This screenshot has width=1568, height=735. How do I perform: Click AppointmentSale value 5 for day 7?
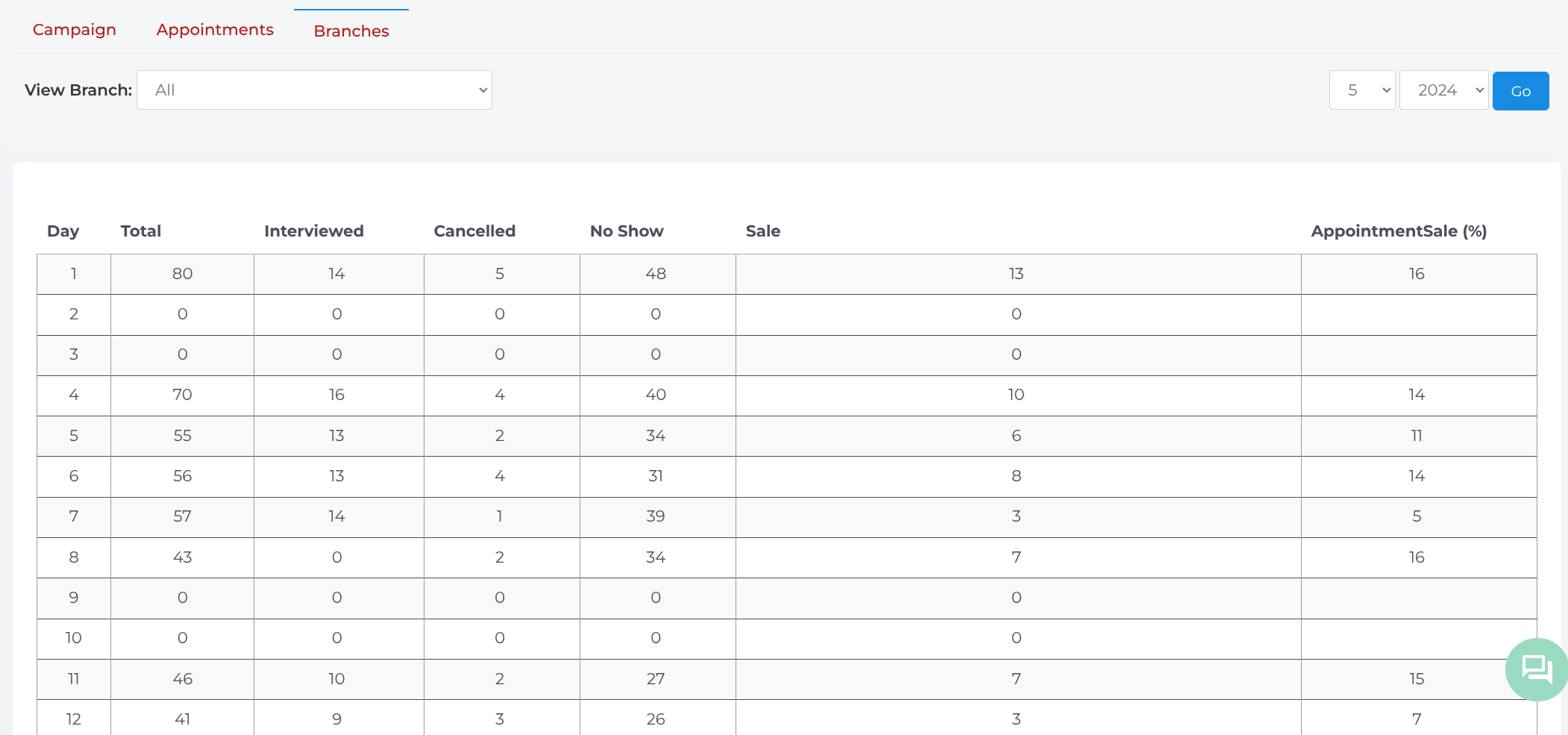1417,516
